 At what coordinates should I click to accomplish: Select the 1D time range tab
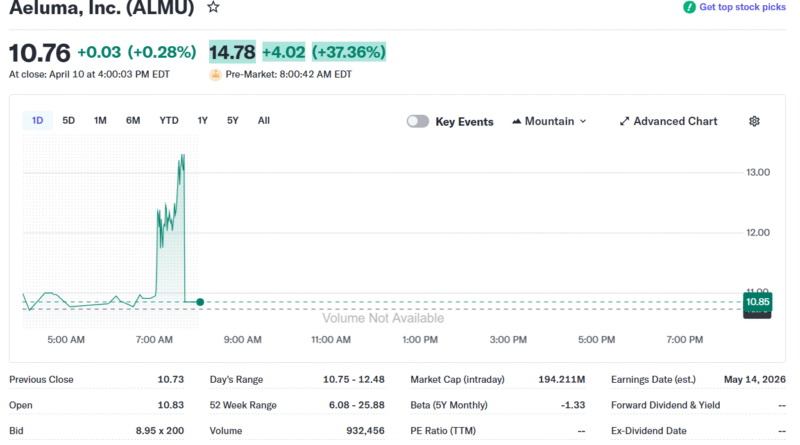click(x=37, y=120)
